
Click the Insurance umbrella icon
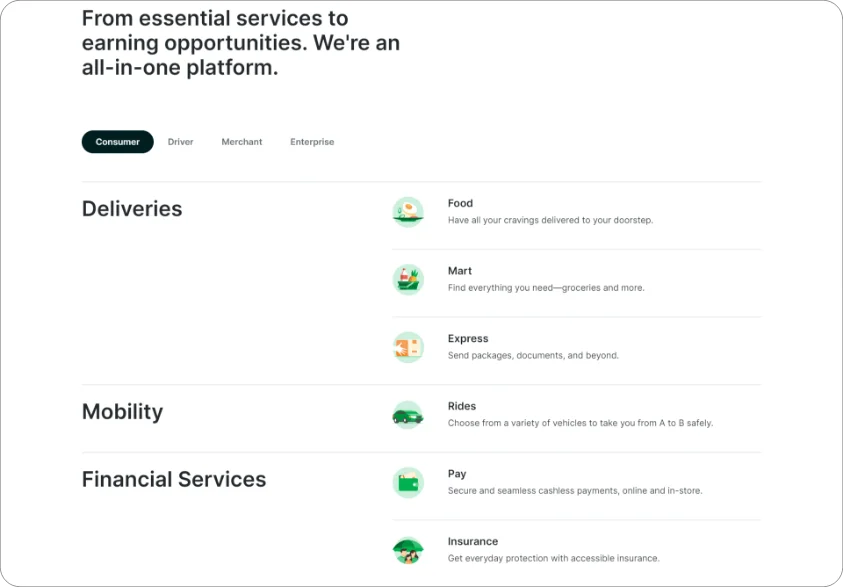coord(408,550)
